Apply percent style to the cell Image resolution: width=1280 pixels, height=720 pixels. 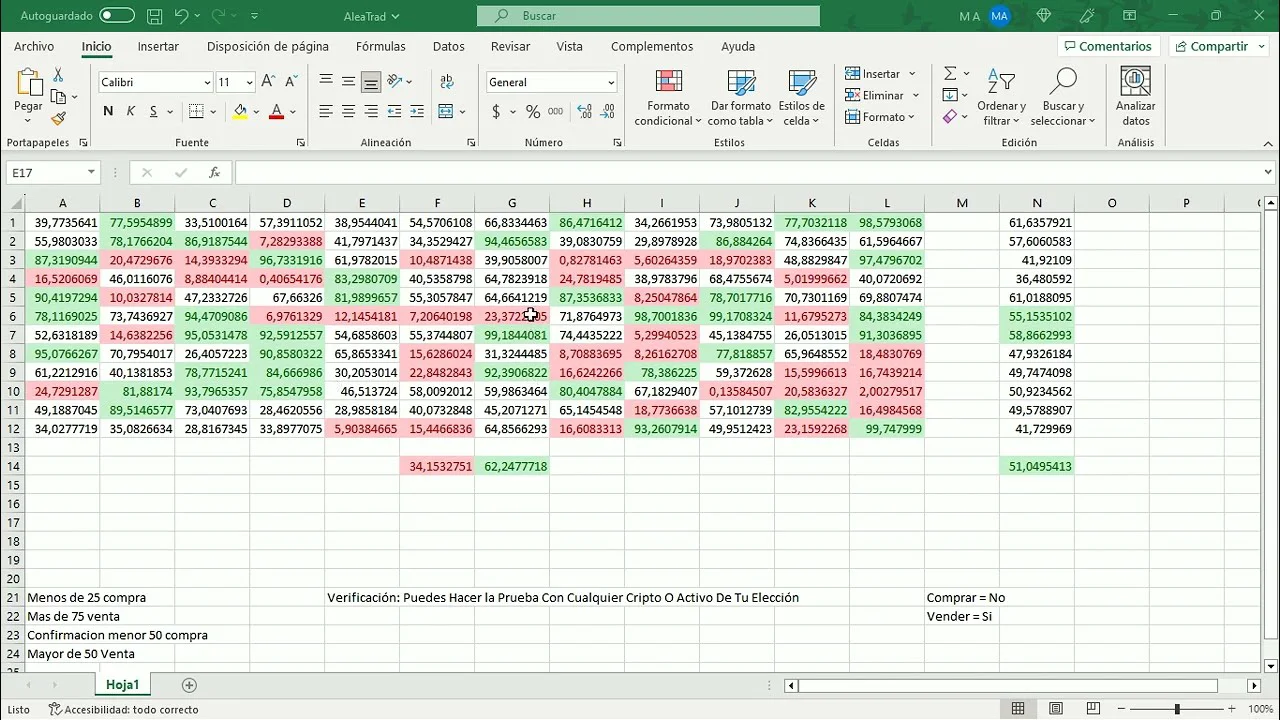pos(533,112)
